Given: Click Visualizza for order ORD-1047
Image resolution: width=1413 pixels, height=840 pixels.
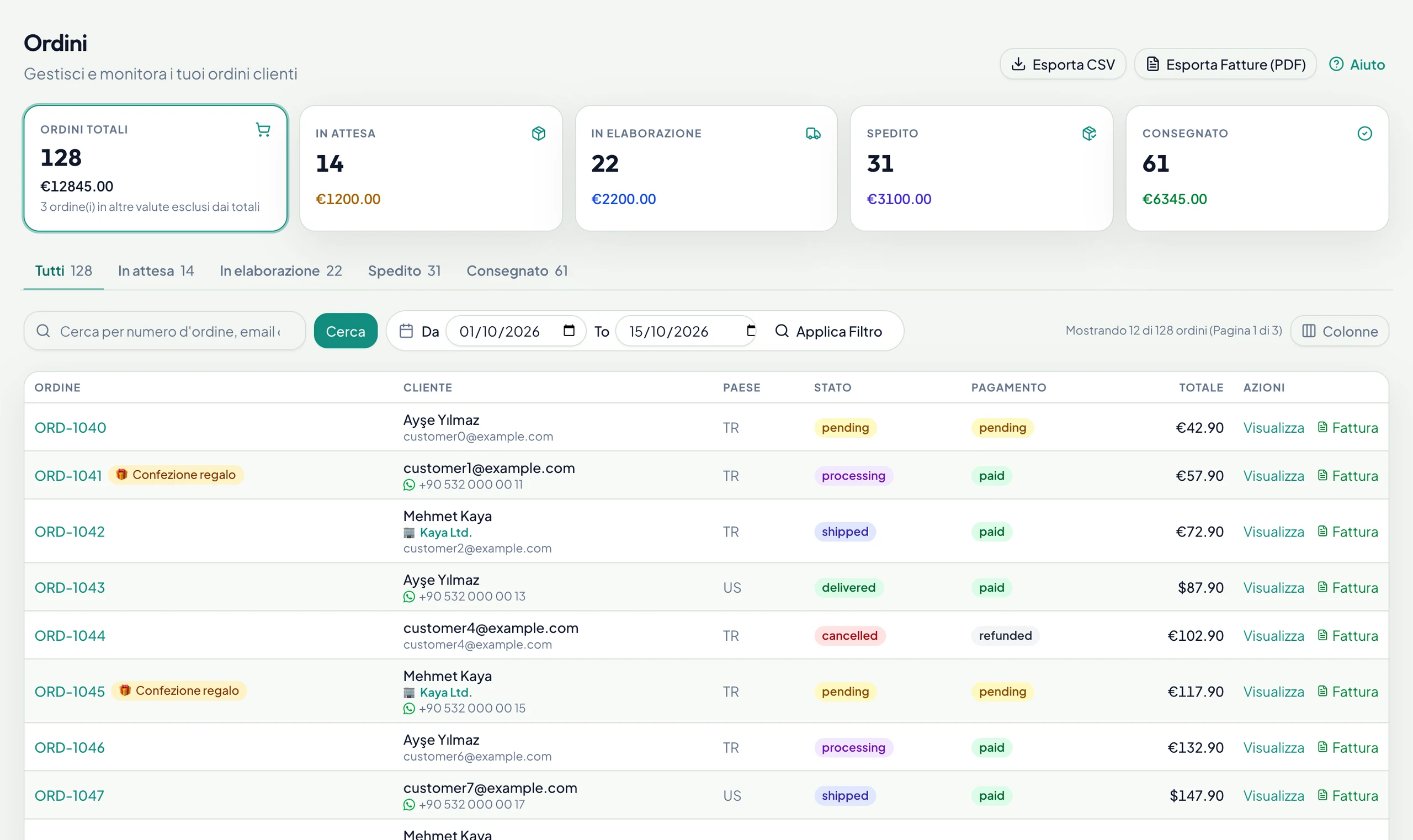Looking at the screenshot, I should click(1273, 796).
